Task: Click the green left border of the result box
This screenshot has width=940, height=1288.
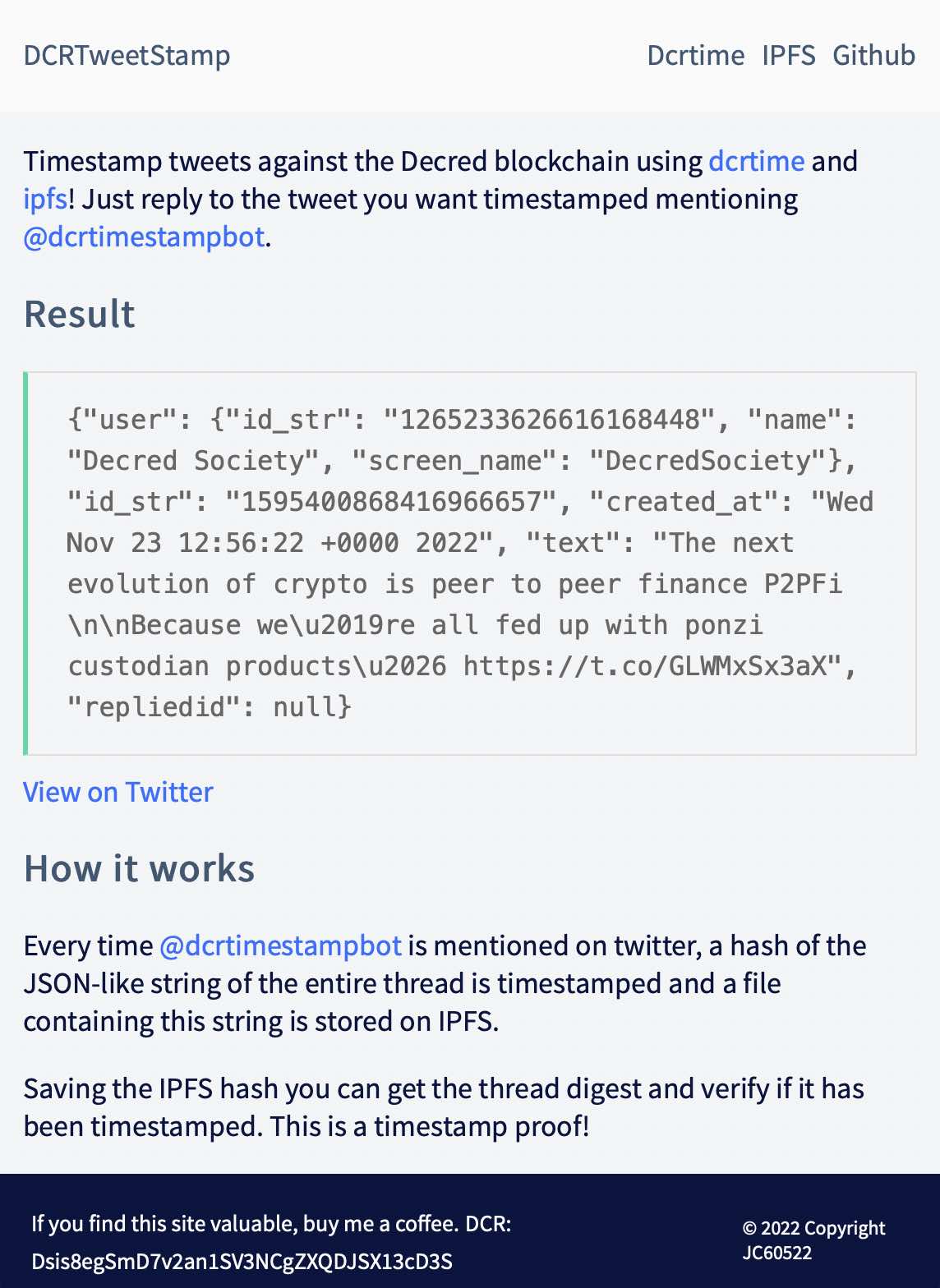Action: coord(25,563)
